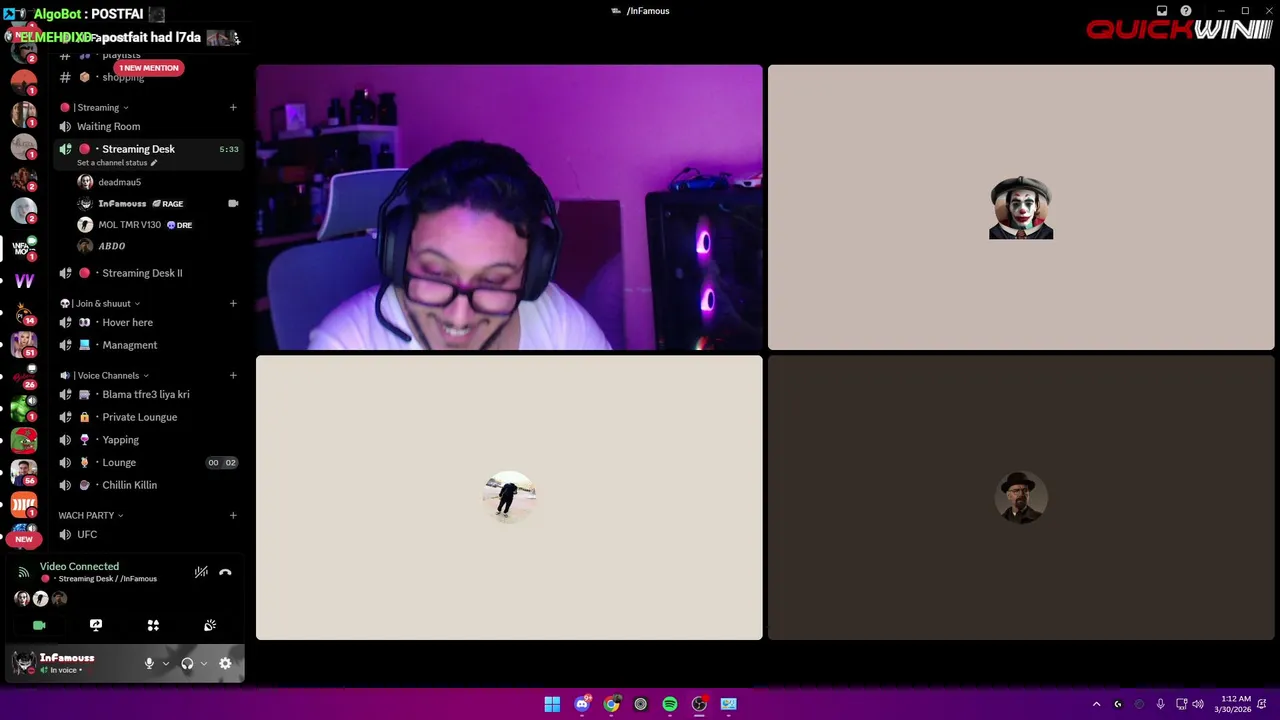Open Spotify from the taskbar
The width and height of the screenshot is (1280, 720).
[670, 704]
